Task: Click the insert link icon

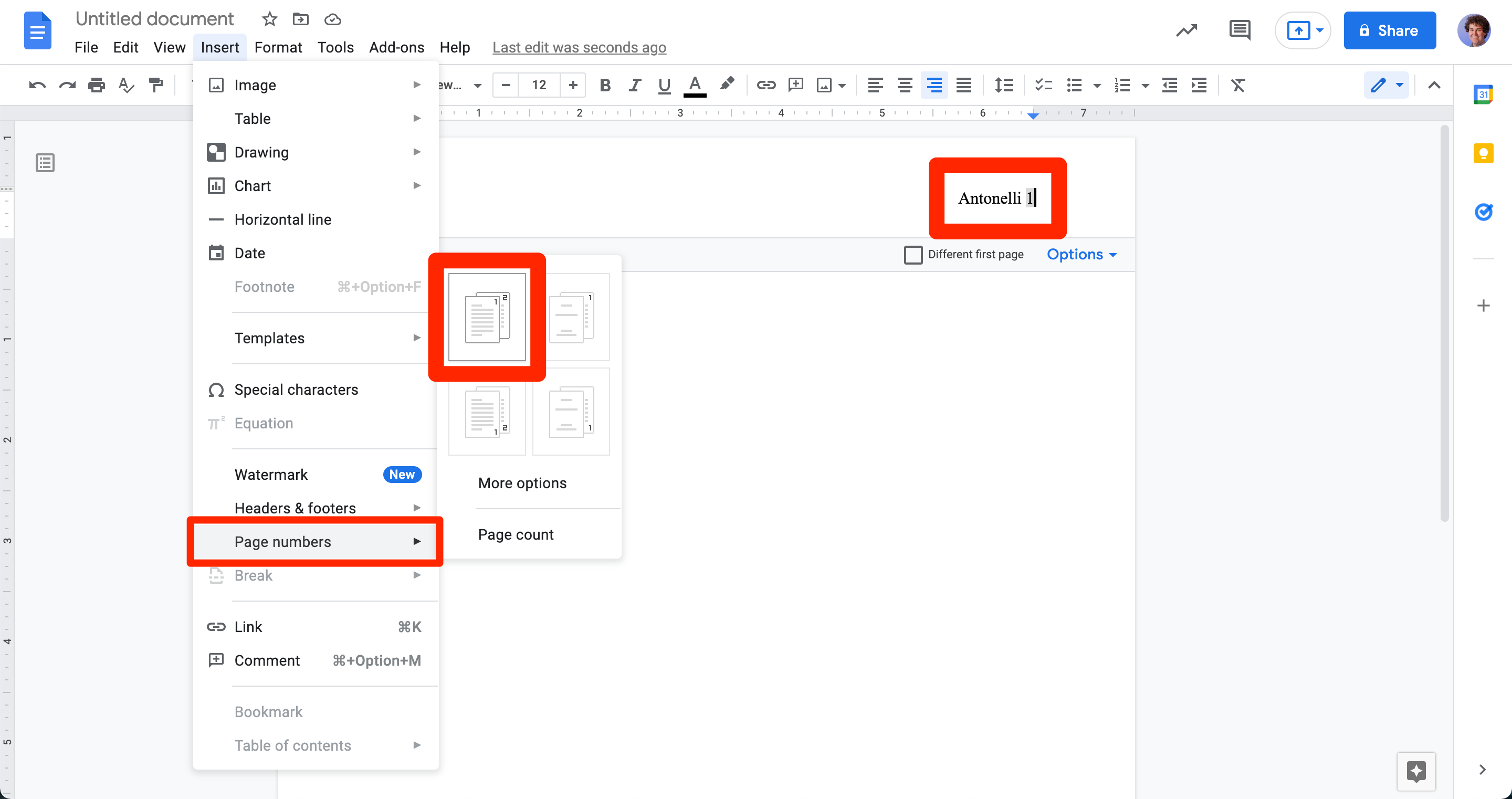Action: 763,85
